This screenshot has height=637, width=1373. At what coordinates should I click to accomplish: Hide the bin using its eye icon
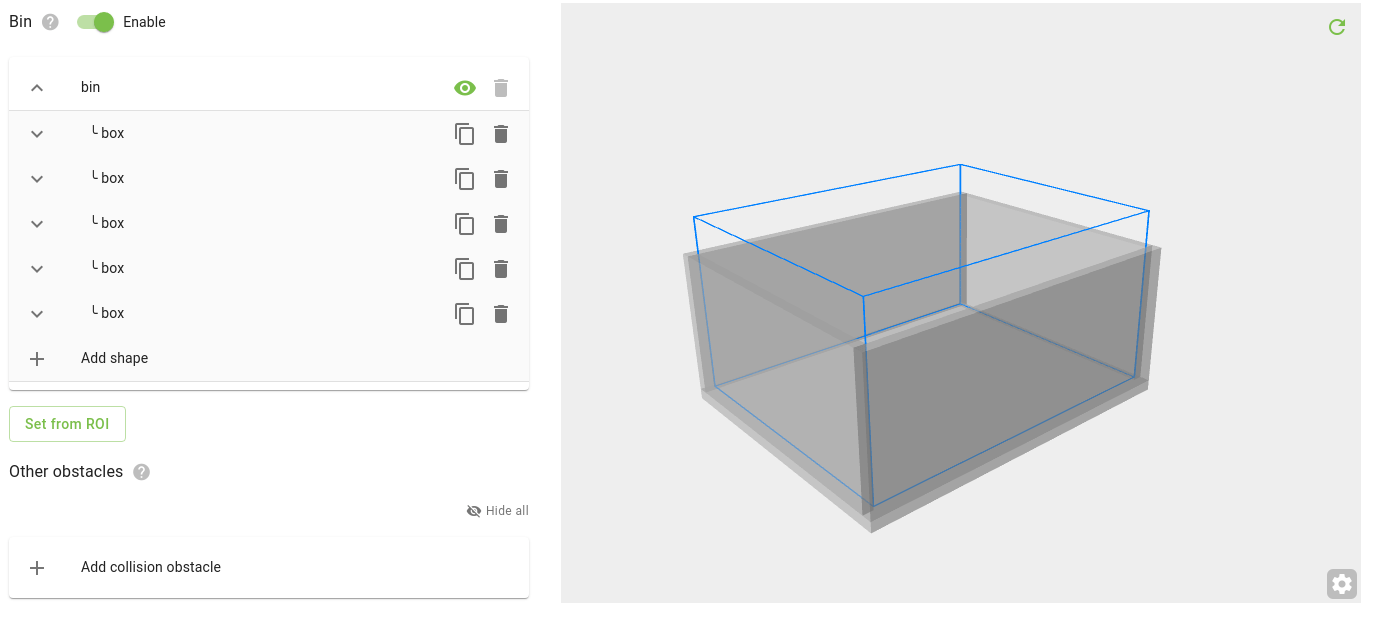464,87
